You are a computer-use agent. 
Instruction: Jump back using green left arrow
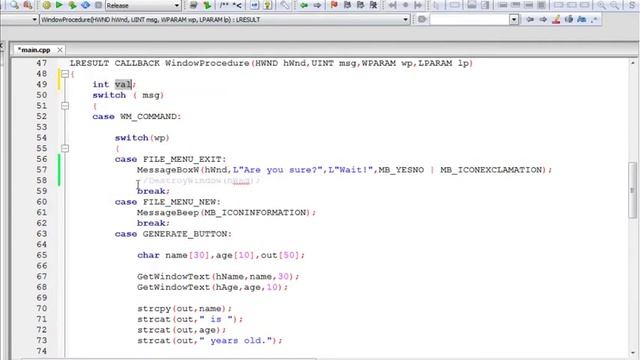pyautogui.click(x=304, y=5)
